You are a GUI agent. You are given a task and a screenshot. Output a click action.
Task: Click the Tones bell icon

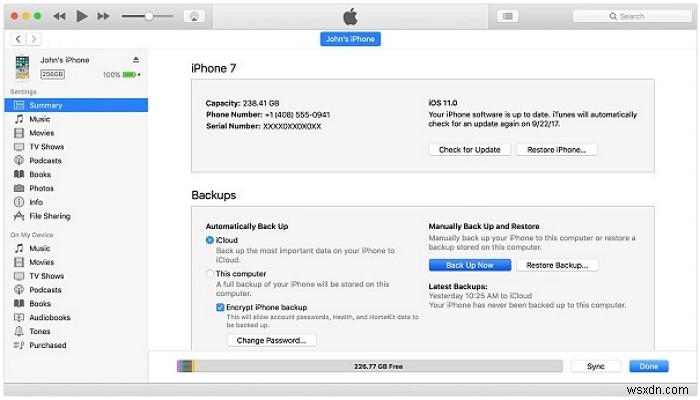click(x=19, y=331)
